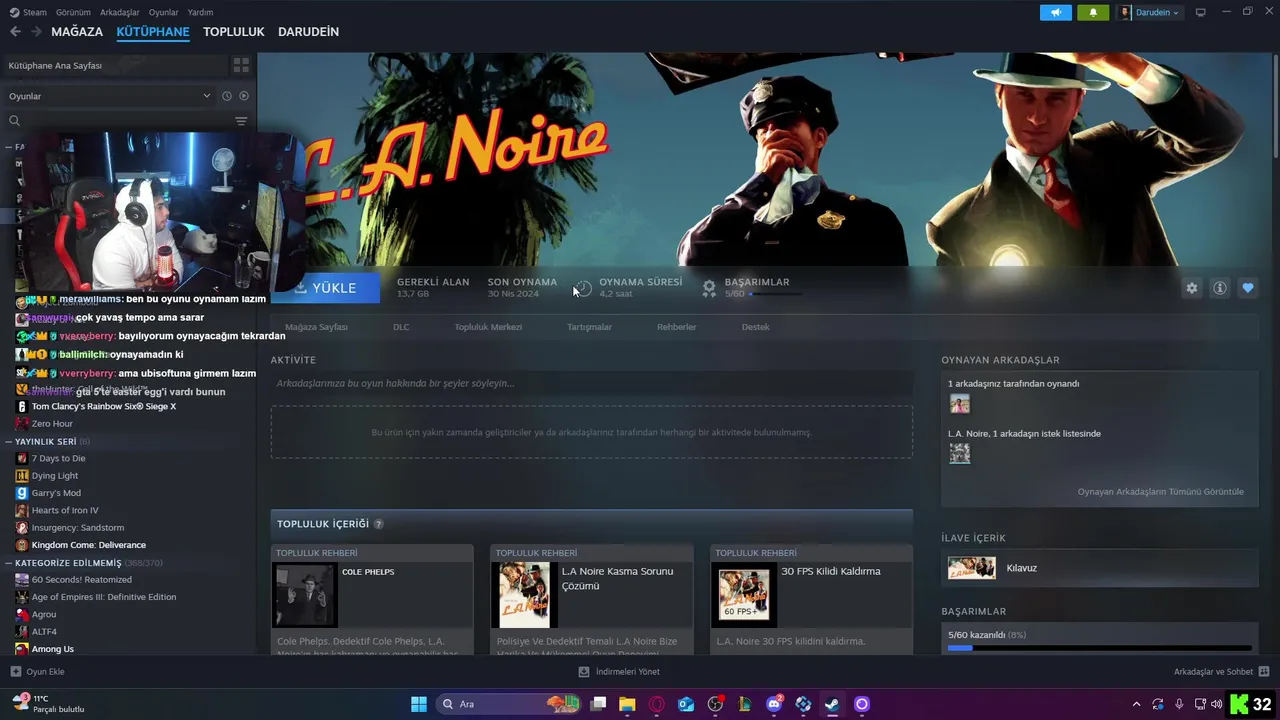This screenshot has width=1280, height=720.
Task: Go to the DARUDEIN profile tab
Action: click(x=308, y=32)
